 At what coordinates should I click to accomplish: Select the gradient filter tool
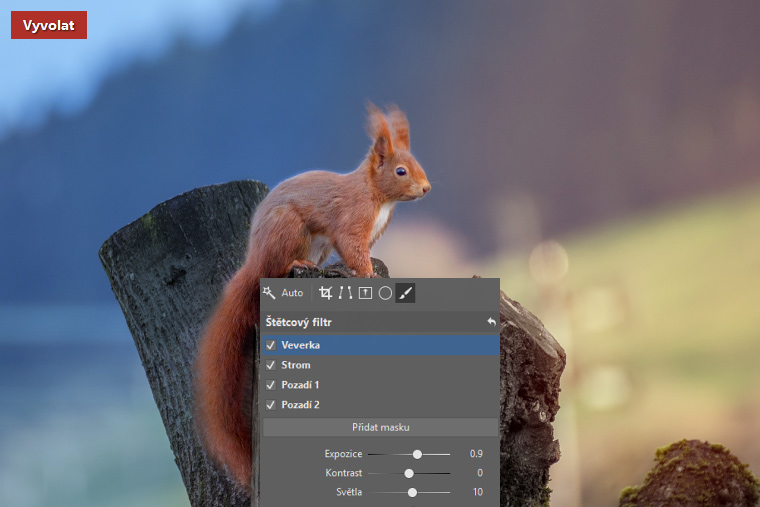pyautogui.click(x=365, y=293)
